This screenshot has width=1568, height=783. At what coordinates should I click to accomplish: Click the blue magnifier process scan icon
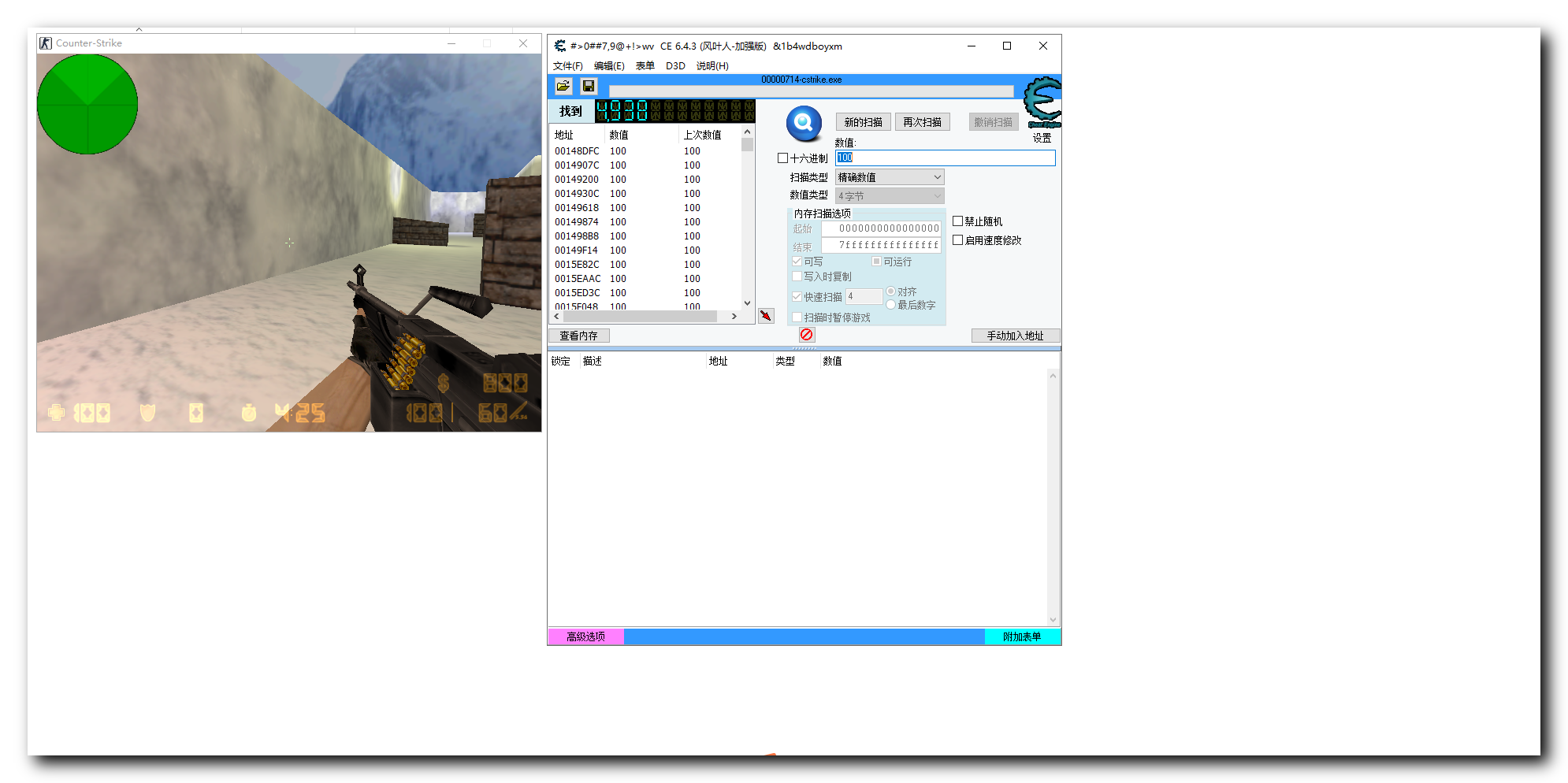point(804,123)
